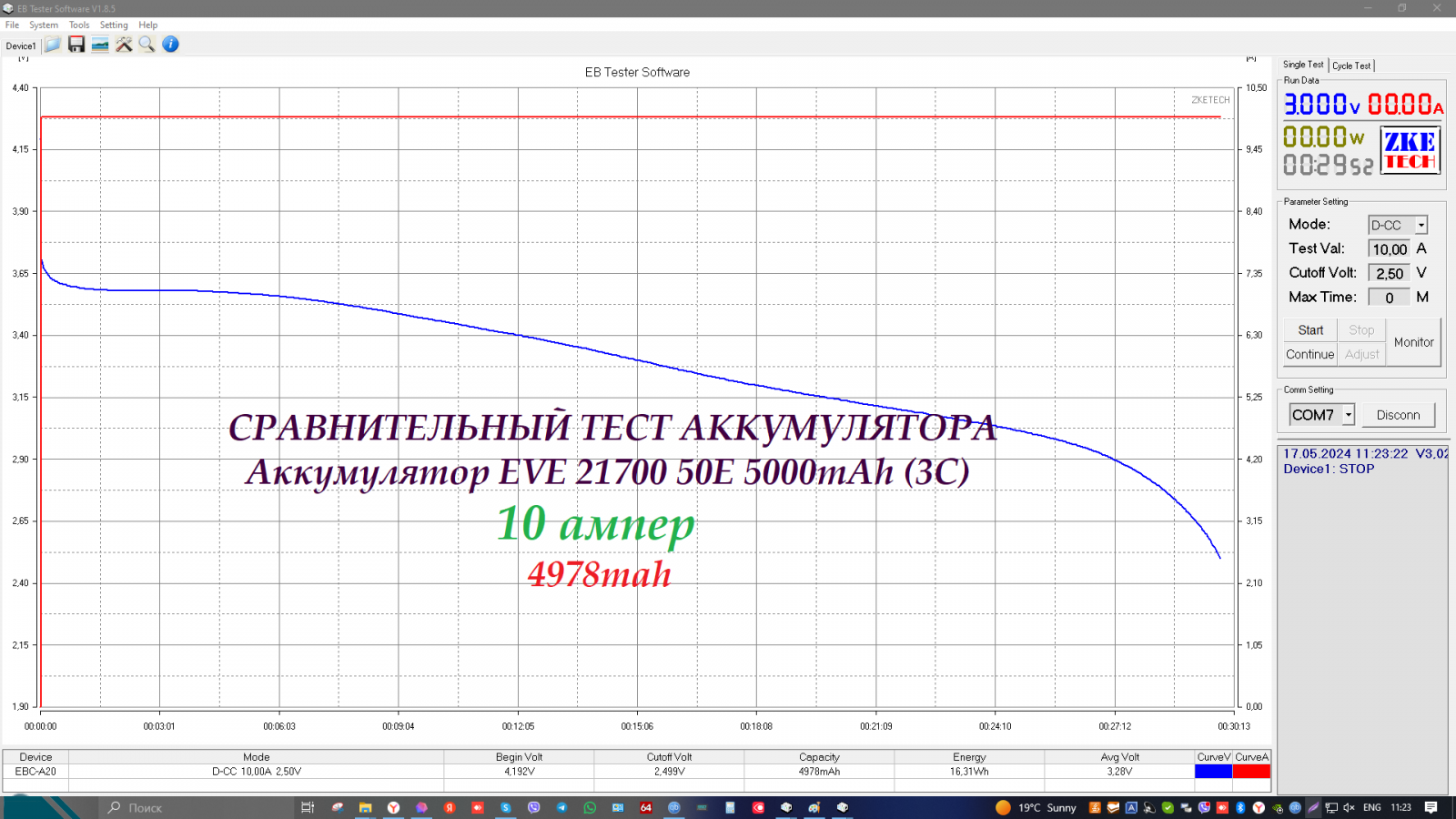This screenshot has height=819, width=1456.
Task: Click the magnifying glass toolbar icon
Action: (x=147, y=45)
